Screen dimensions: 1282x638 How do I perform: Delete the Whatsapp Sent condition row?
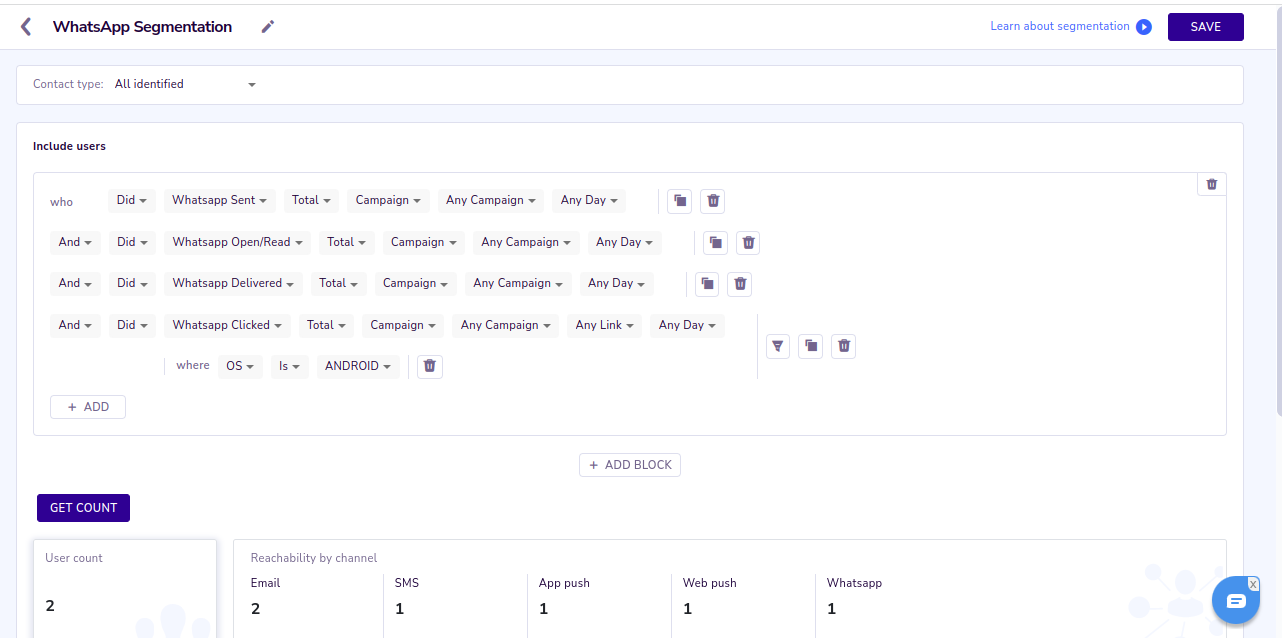713,201
